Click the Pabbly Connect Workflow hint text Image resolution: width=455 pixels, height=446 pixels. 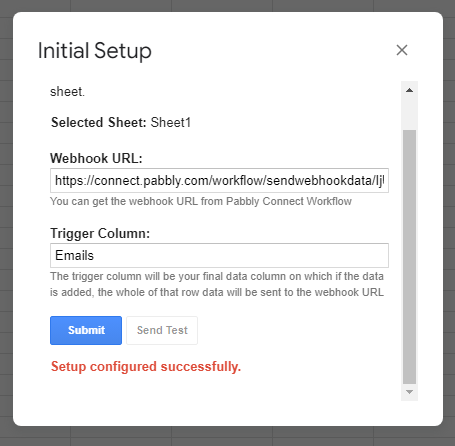[201, 201]
